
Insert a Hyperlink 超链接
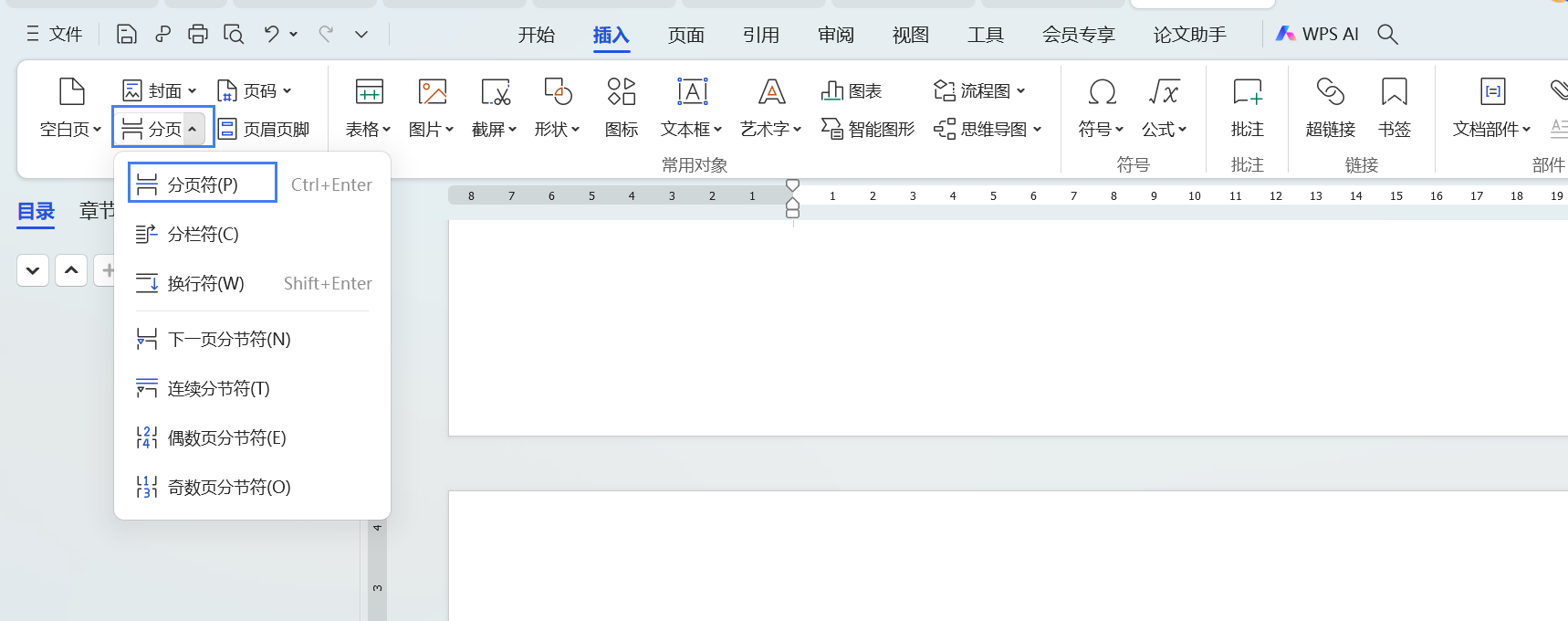(1331, 106)
